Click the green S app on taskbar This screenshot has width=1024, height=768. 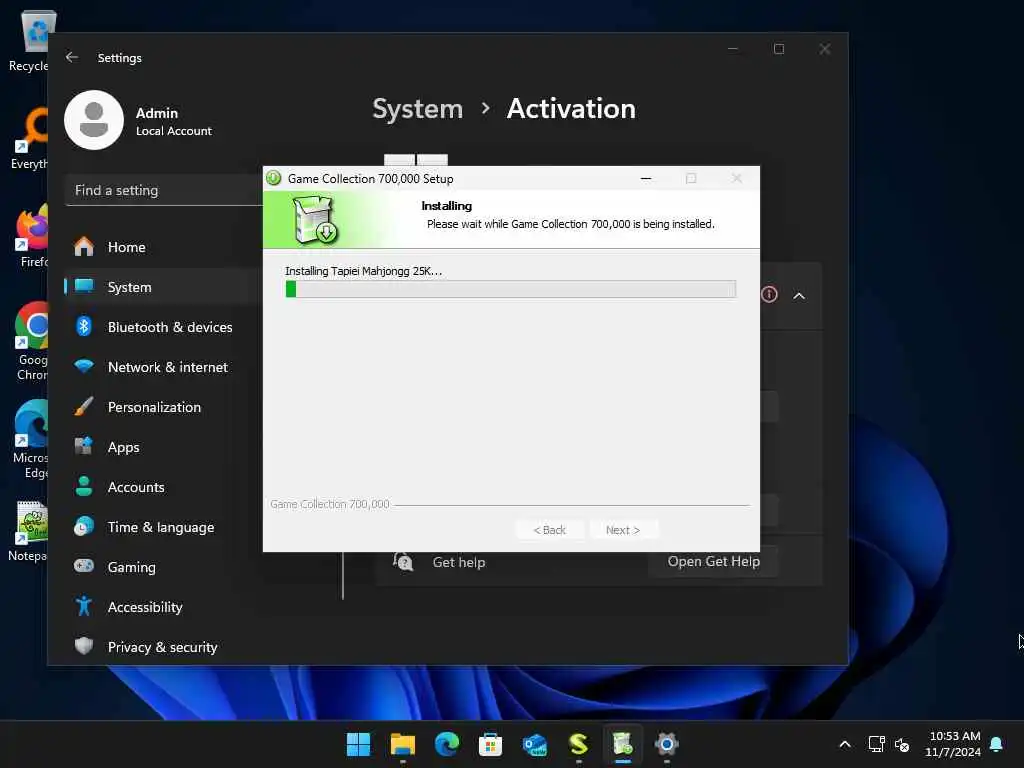[579, 744]
